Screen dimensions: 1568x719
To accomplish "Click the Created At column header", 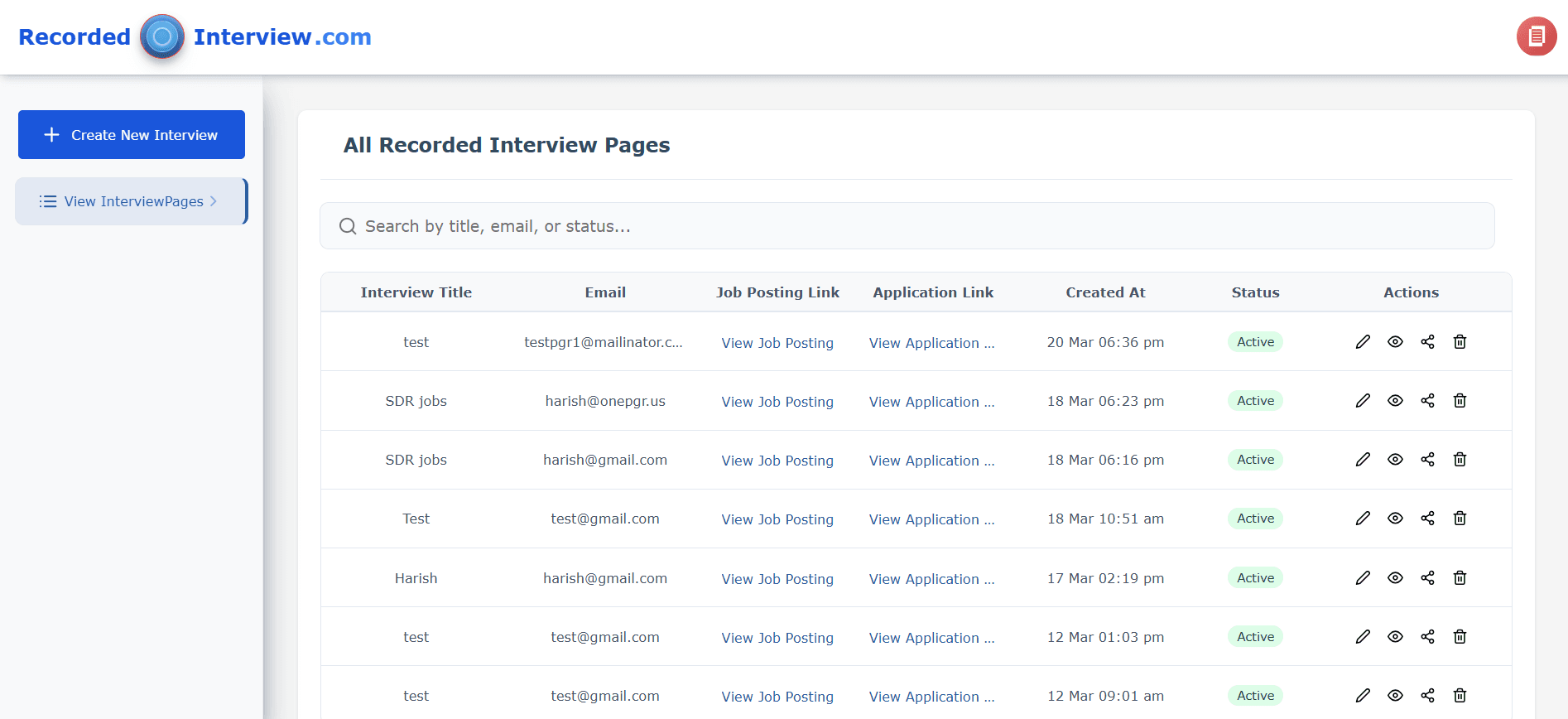I will click(1105, 292).
